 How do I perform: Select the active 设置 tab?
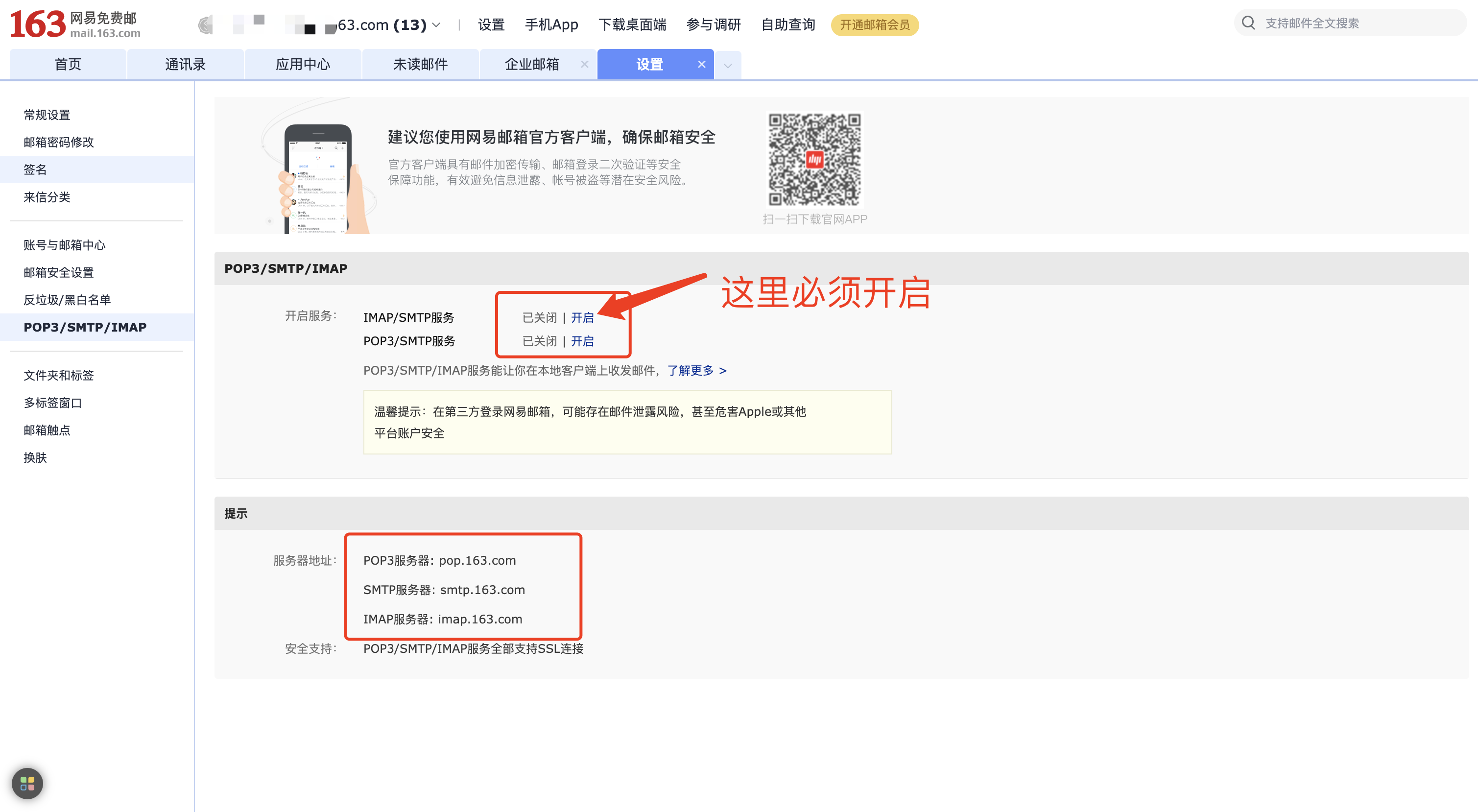coord(649,64)
